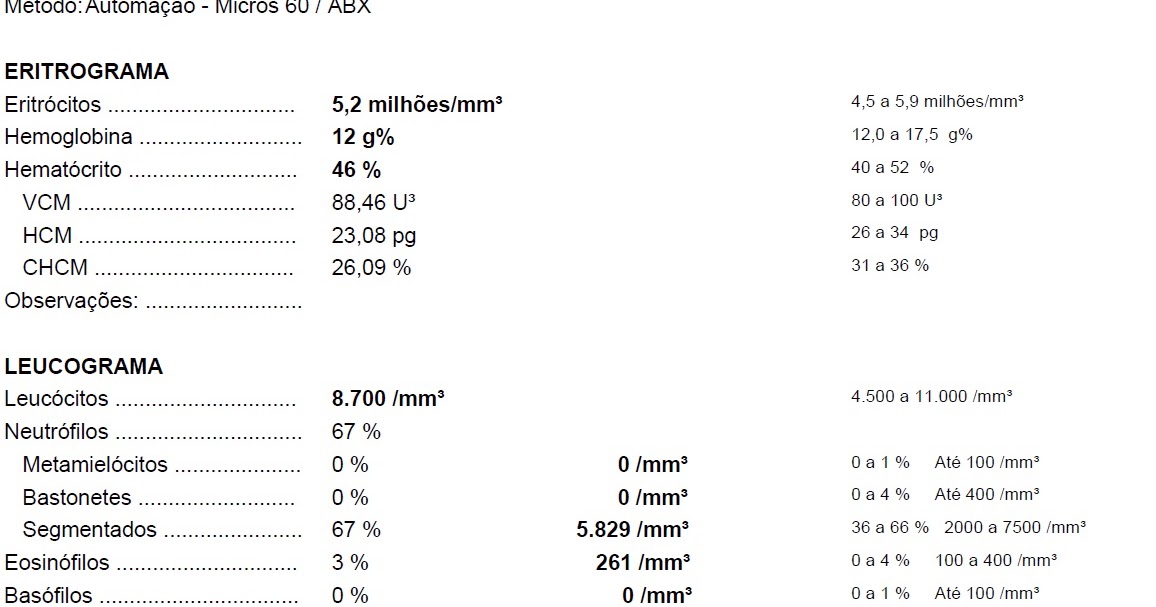1156x607 pixels.
Task: Click the Segmentados reference 2000 a 7500 /mm³
Action: (1014, 527)
